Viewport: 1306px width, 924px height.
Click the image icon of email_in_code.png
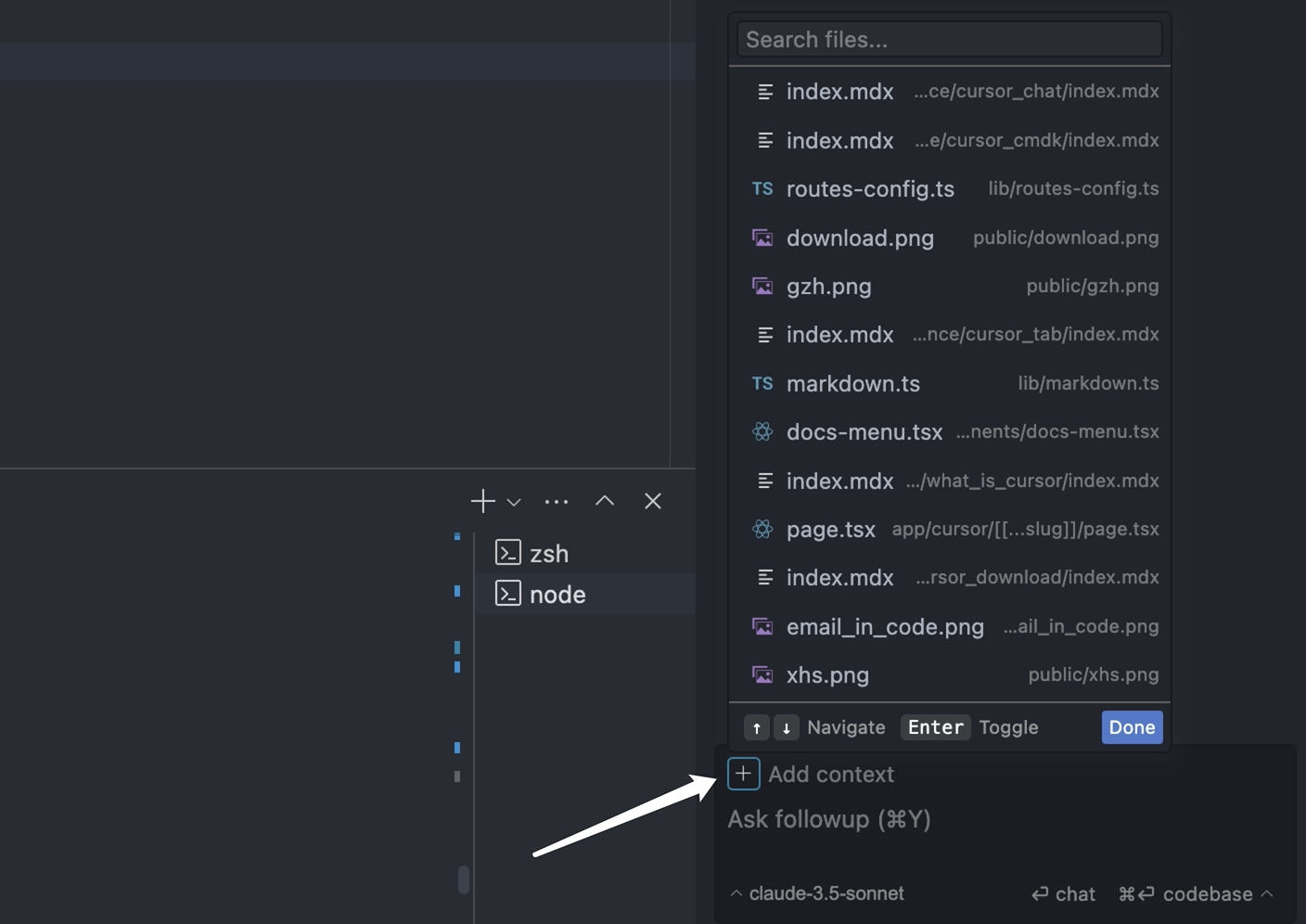tap(762, 626)
